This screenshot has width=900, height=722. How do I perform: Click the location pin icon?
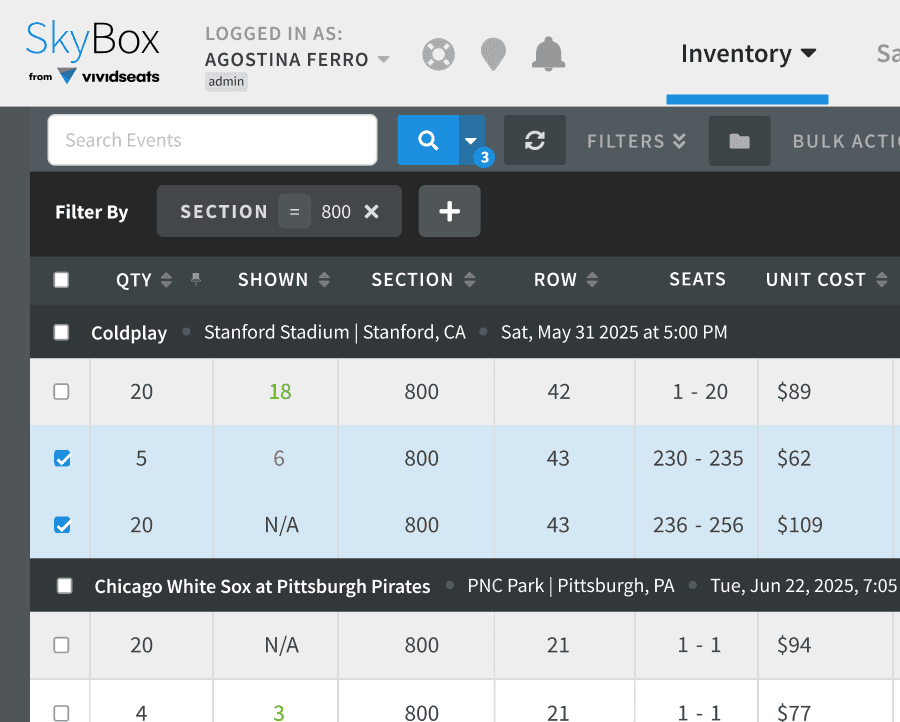[493, 55]
